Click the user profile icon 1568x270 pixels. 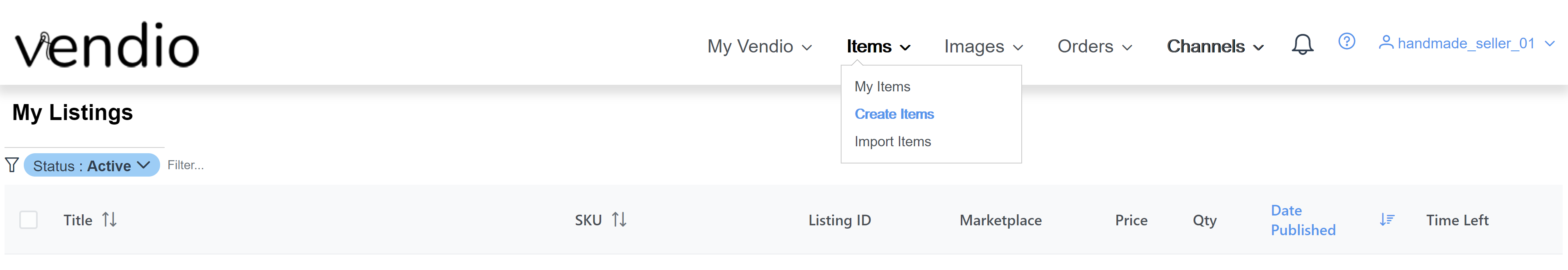click(1386, 42)
